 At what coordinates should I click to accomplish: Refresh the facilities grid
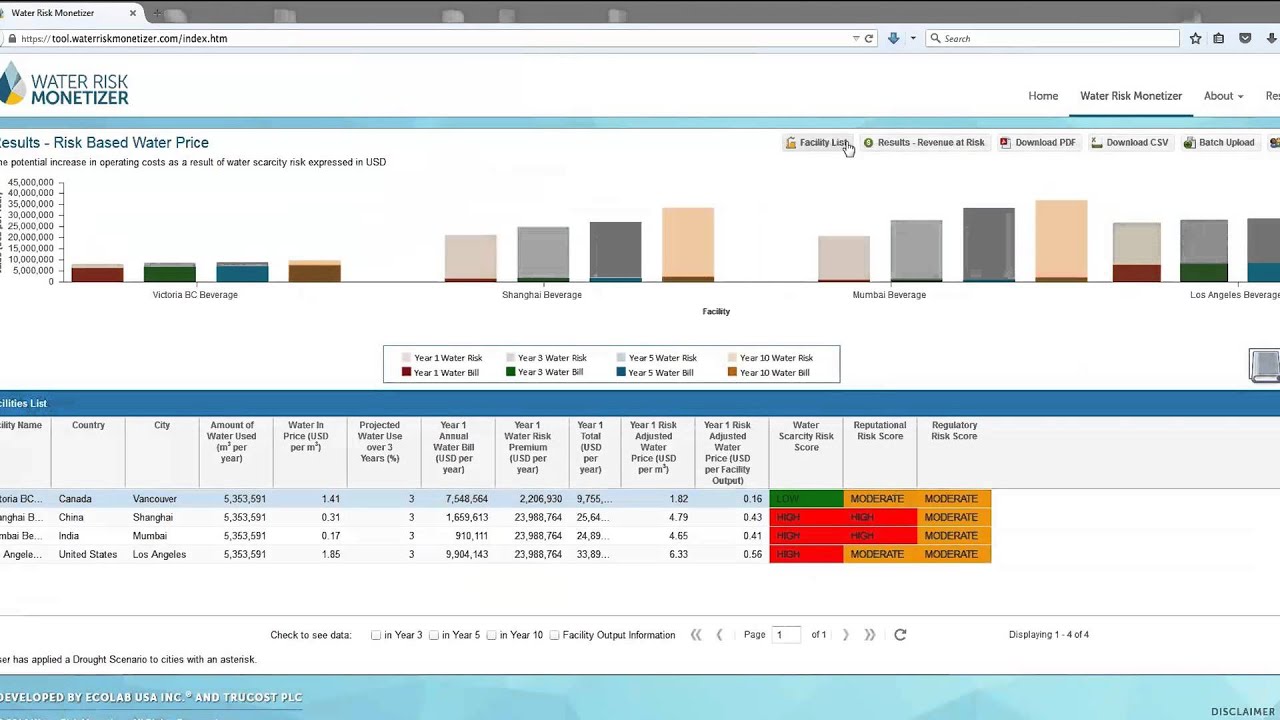pos(900,635)
